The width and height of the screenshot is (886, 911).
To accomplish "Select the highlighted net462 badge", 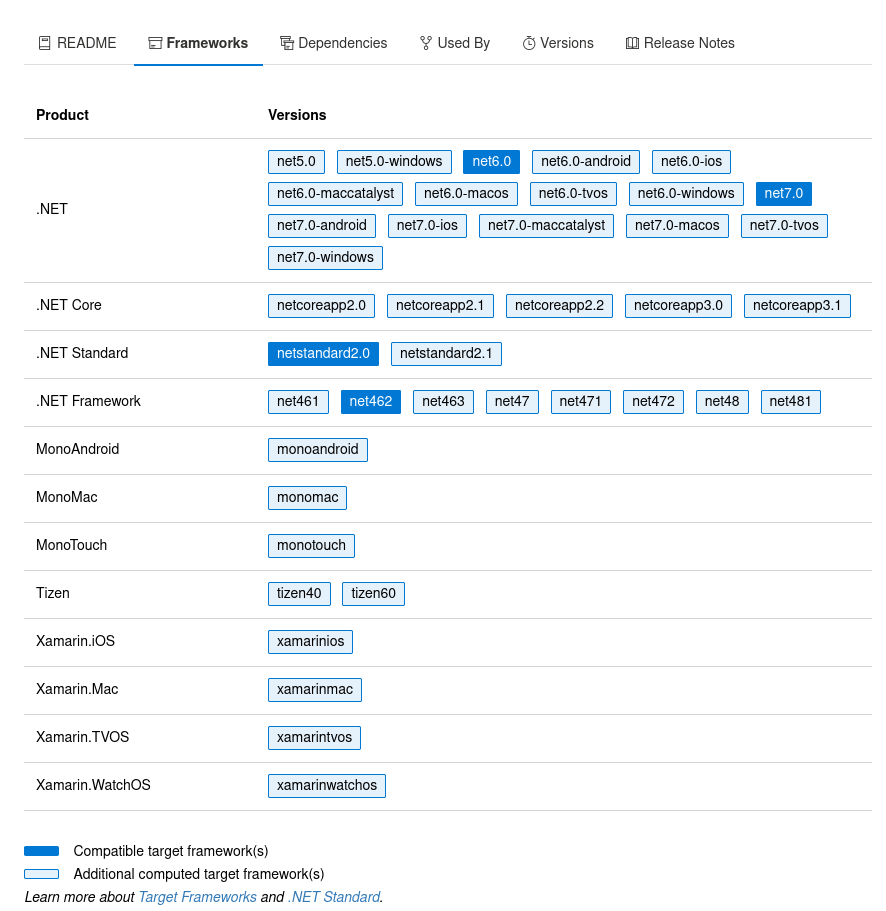I will pos(371,401).
